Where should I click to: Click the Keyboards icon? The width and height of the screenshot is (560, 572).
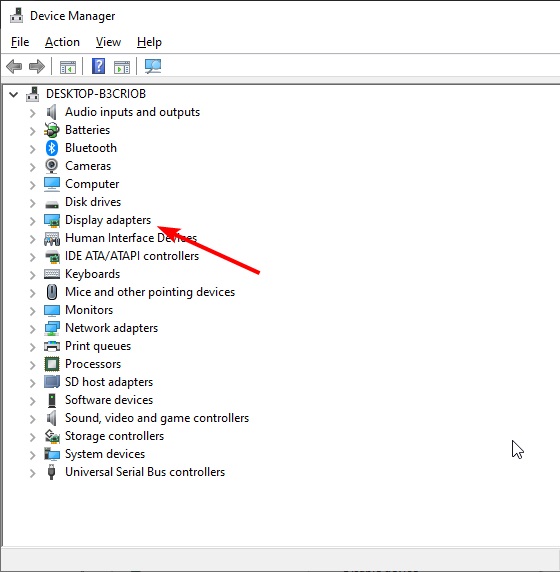coord(52,274)
